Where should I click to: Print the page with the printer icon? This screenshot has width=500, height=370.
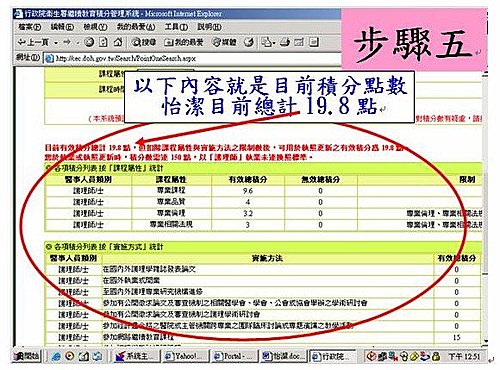(x=285, y=42)
